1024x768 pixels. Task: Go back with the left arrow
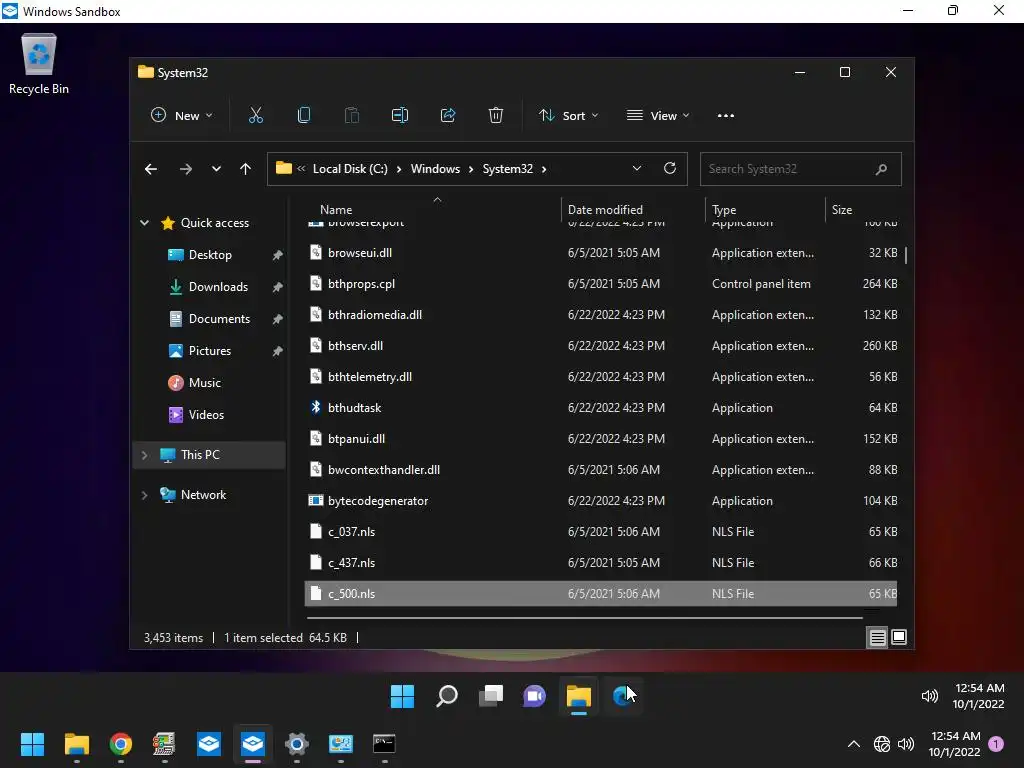coord(151,169)
